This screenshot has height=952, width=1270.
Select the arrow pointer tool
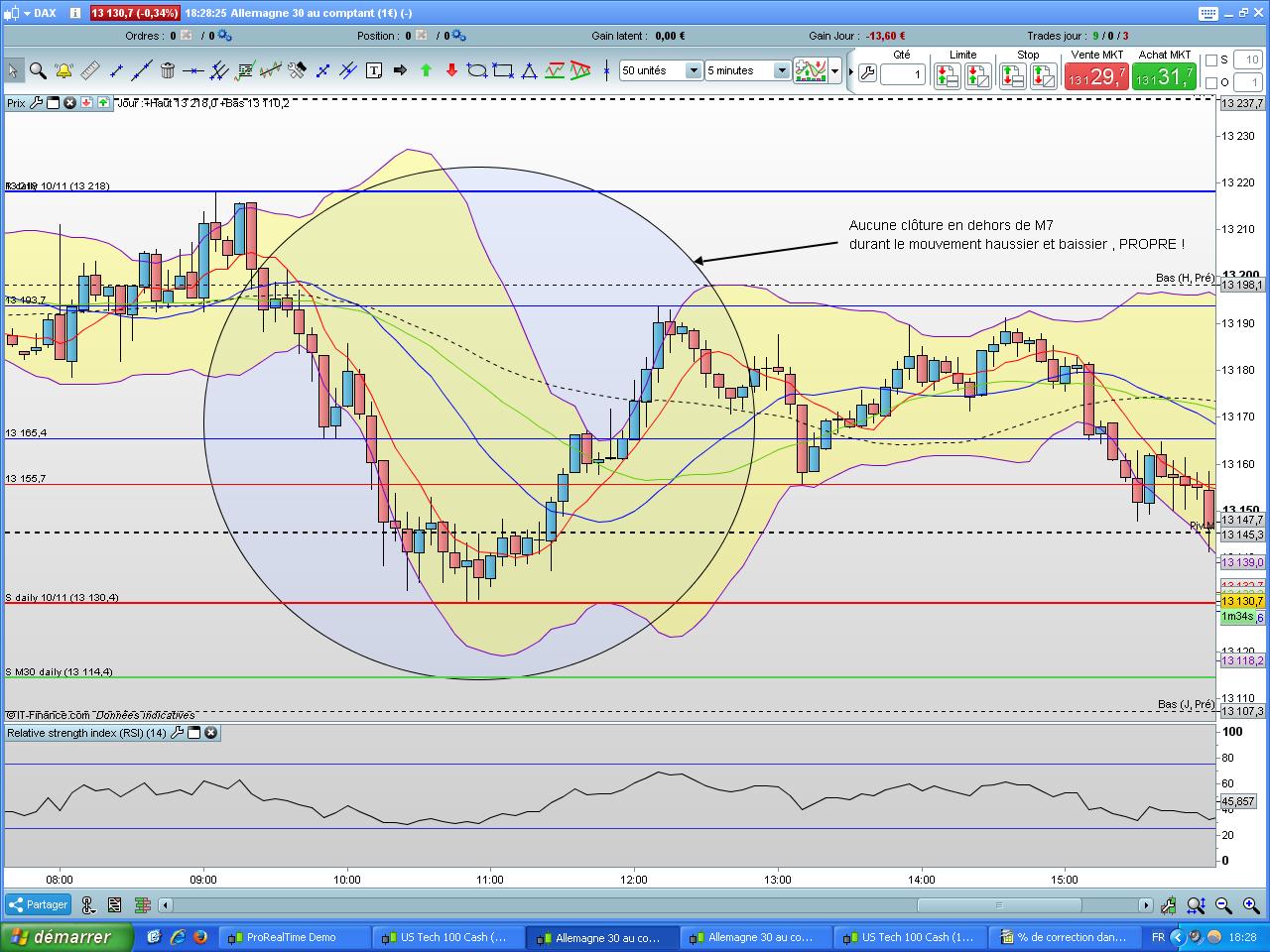tap(13, 70)
